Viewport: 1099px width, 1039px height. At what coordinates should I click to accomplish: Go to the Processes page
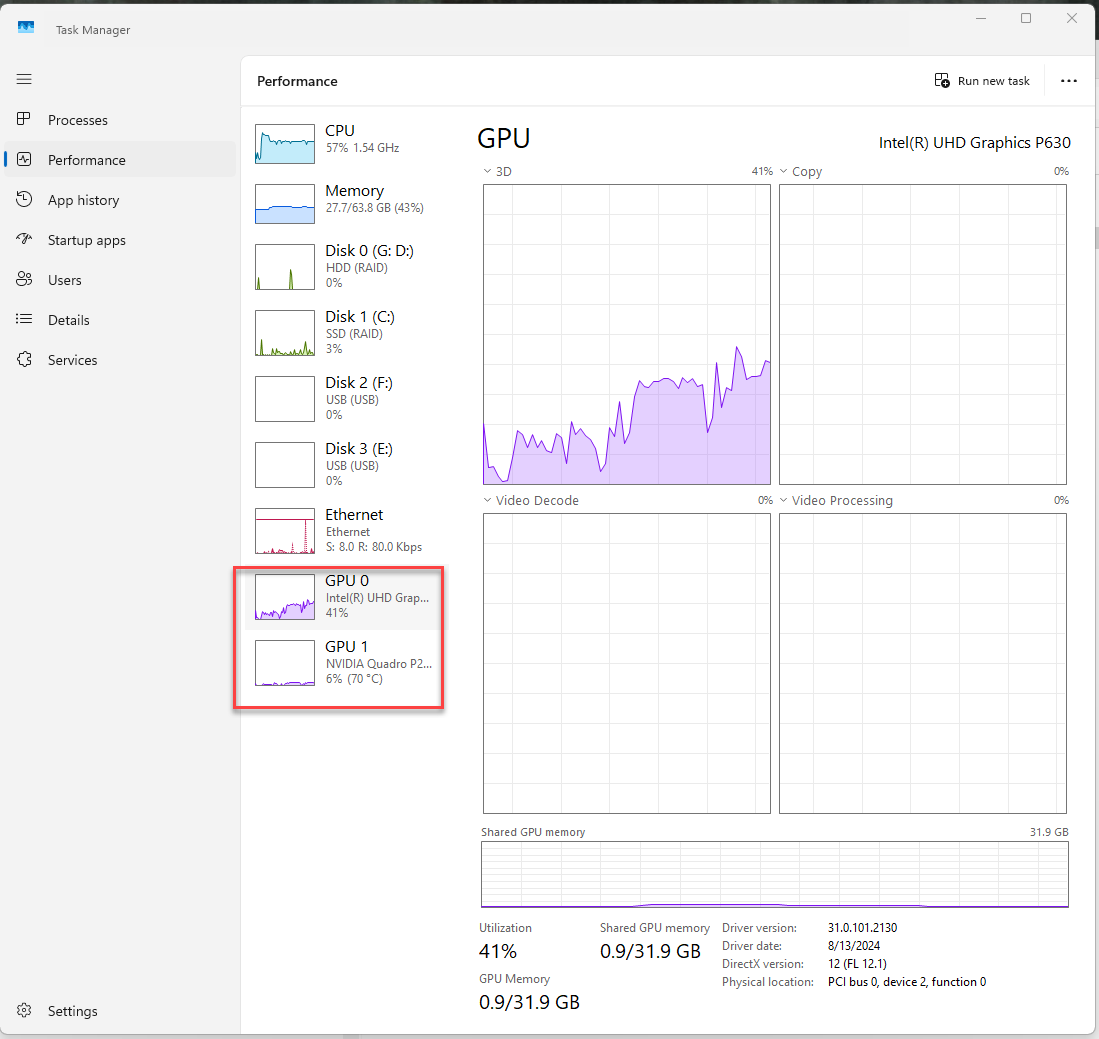[x=121, y=120]
